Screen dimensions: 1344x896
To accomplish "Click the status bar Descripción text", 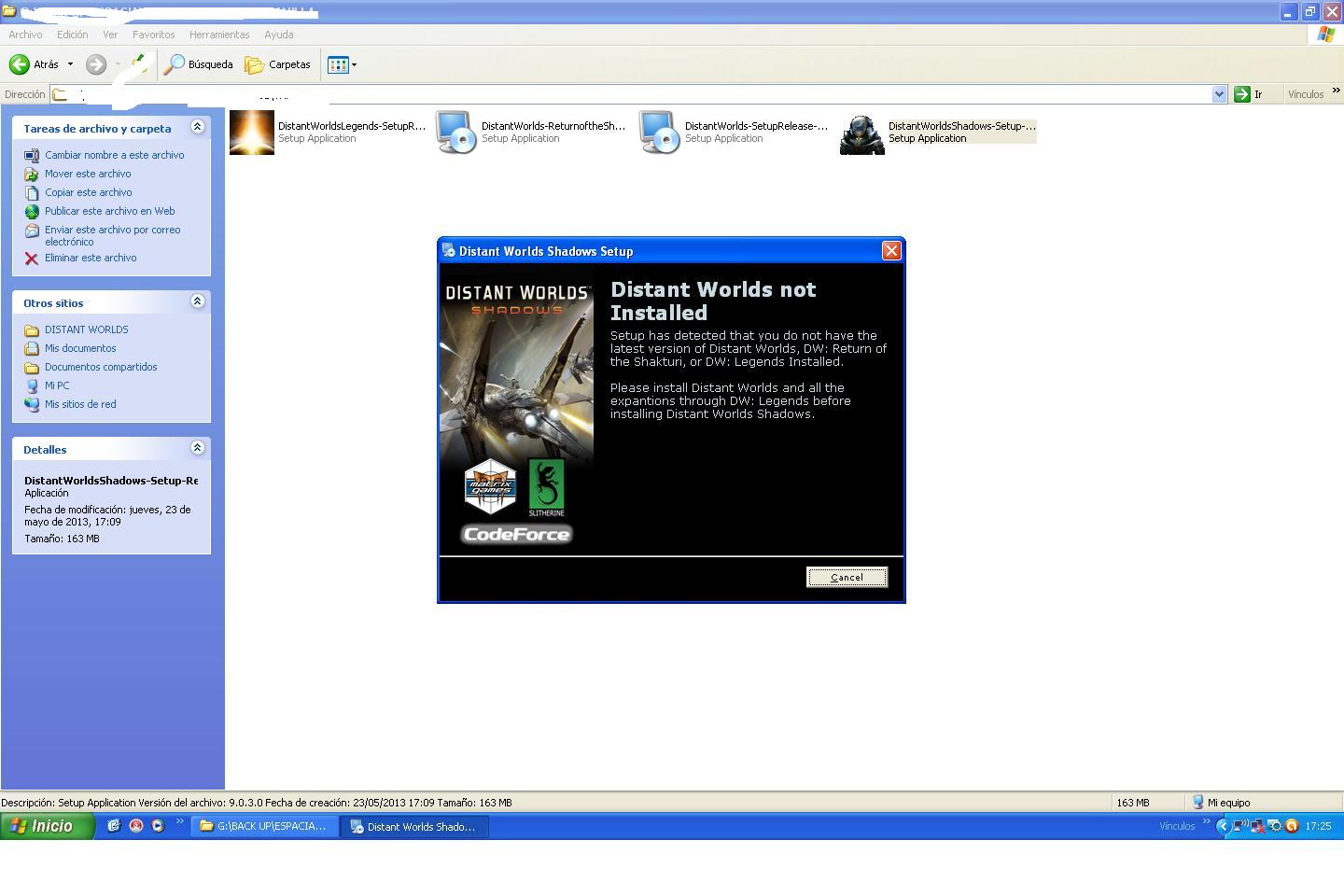I will 257,803.
